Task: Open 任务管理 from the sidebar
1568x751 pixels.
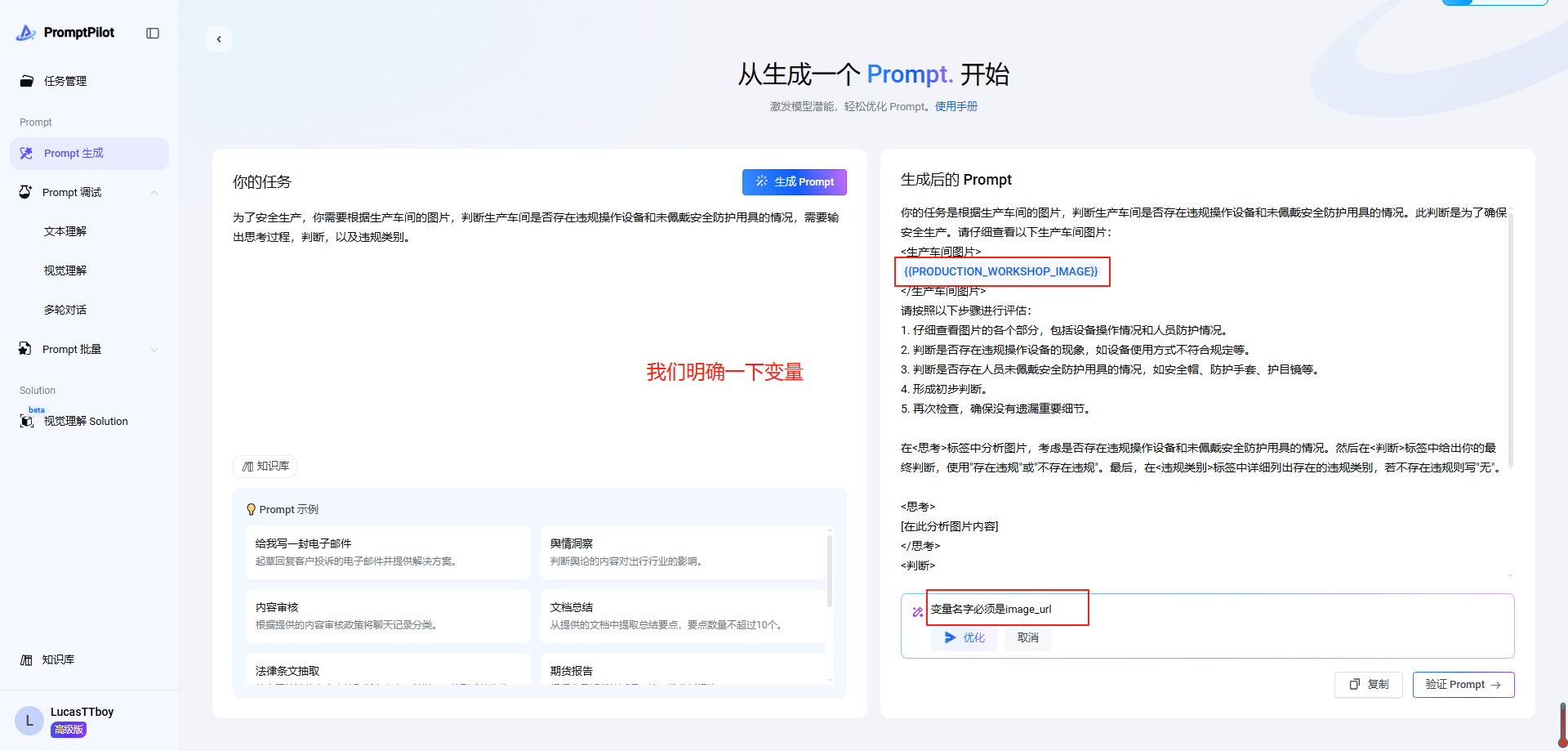Action: pos(65,81)
